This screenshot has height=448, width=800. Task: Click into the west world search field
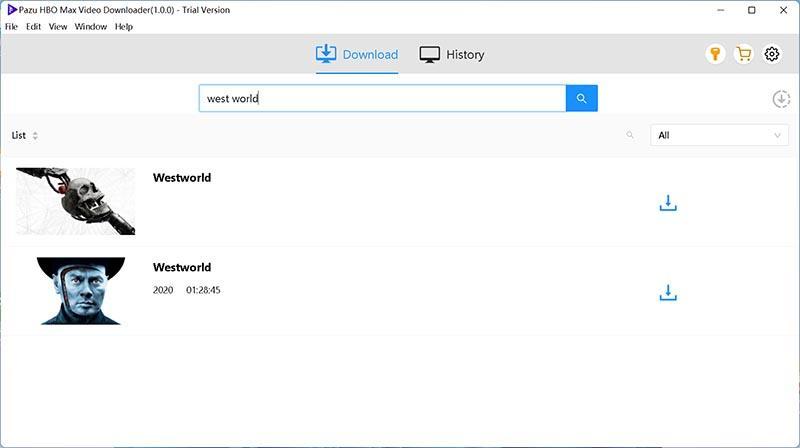click(382, 98)
